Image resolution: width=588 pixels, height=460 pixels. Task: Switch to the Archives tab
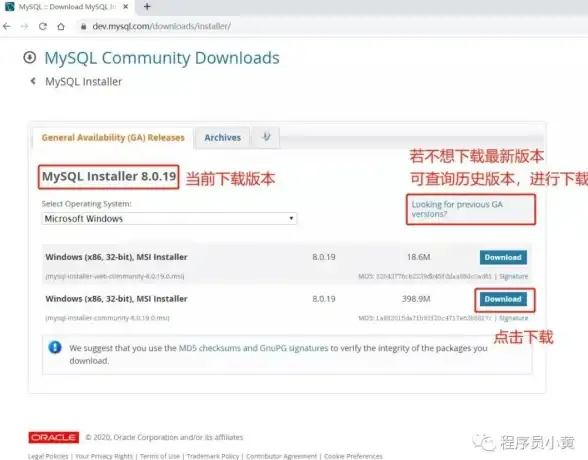222,138
